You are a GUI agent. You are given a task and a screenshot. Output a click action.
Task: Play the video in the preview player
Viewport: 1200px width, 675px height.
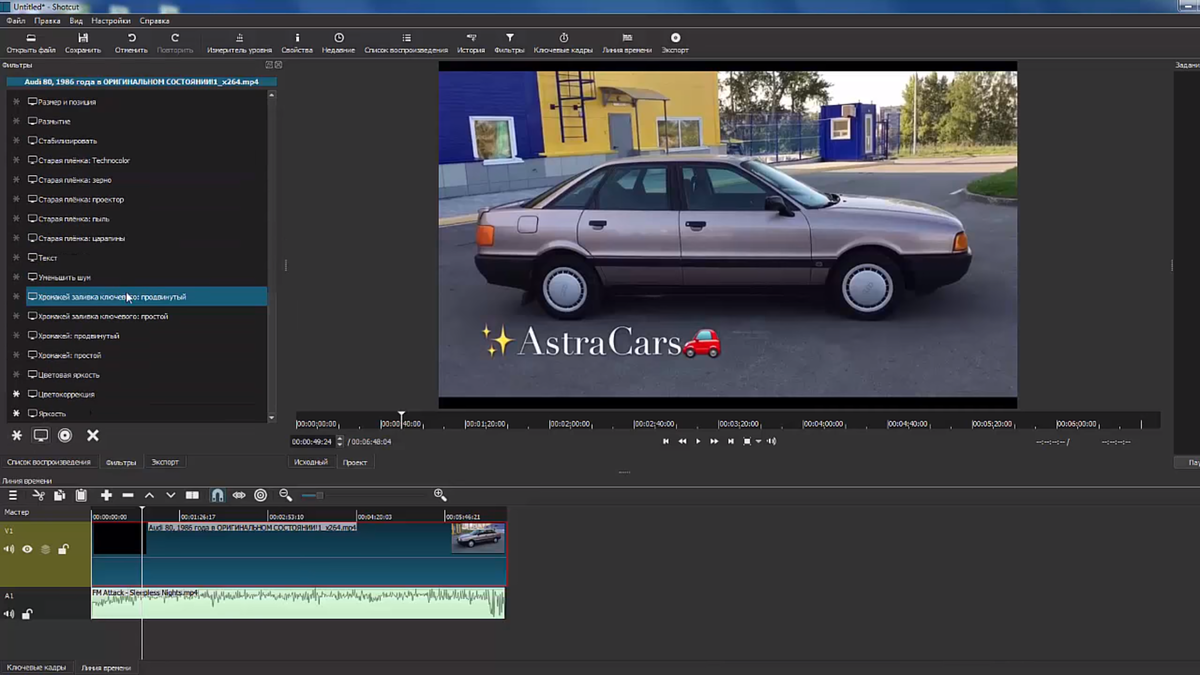698,441
